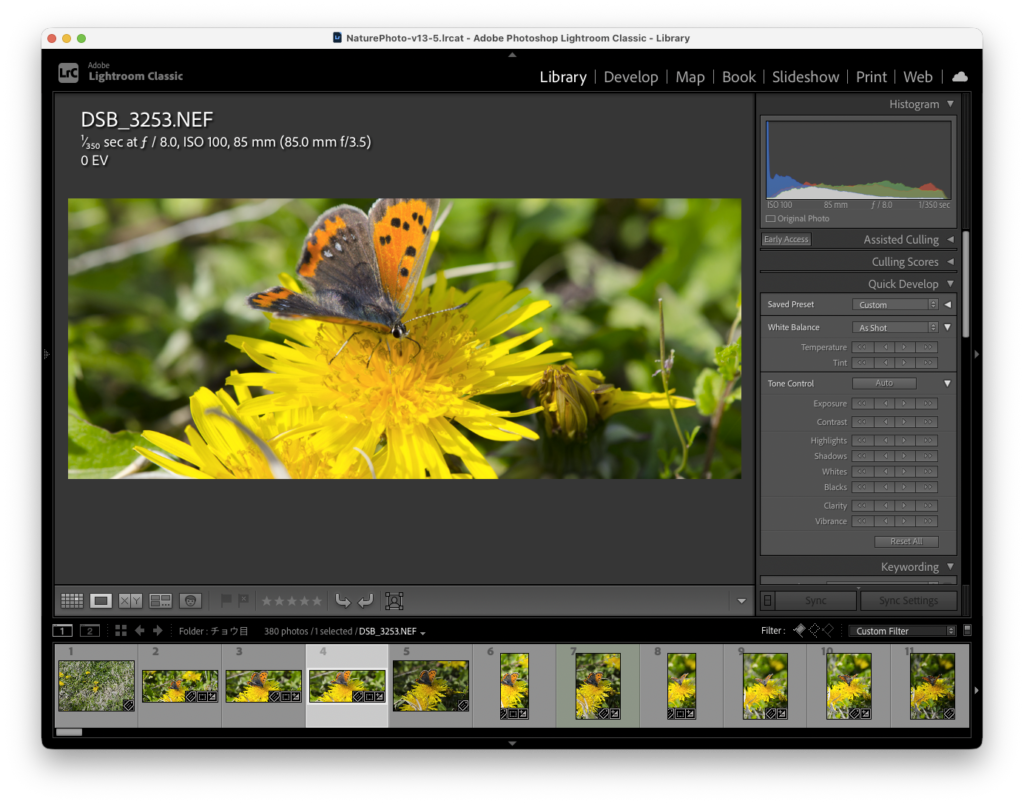
Task: Mark the photo as Rejected
Action: [x=242, y=601]
